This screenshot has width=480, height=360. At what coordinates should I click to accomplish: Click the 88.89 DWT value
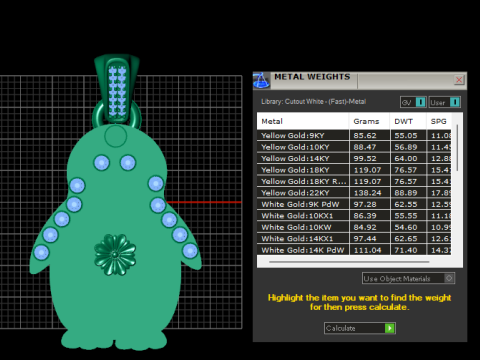pyautogui.click(x=406, y=193)
